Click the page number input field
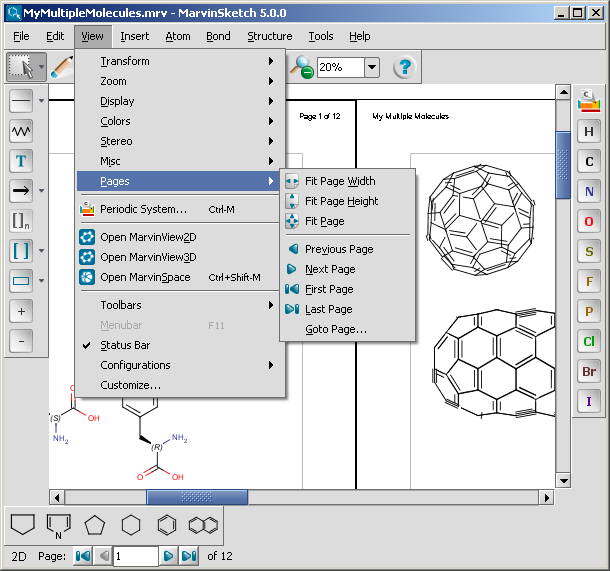Image resolution: width=610 pixels, height=571 pixels. (x=135, y=555)
